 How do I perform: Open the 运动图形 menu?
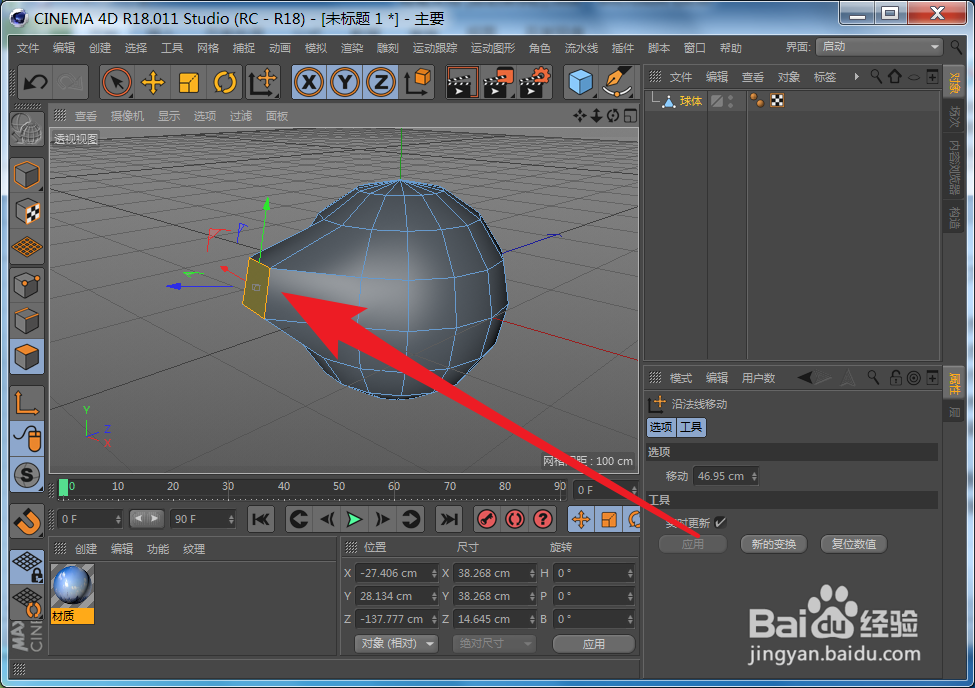(x=492, y=48)
